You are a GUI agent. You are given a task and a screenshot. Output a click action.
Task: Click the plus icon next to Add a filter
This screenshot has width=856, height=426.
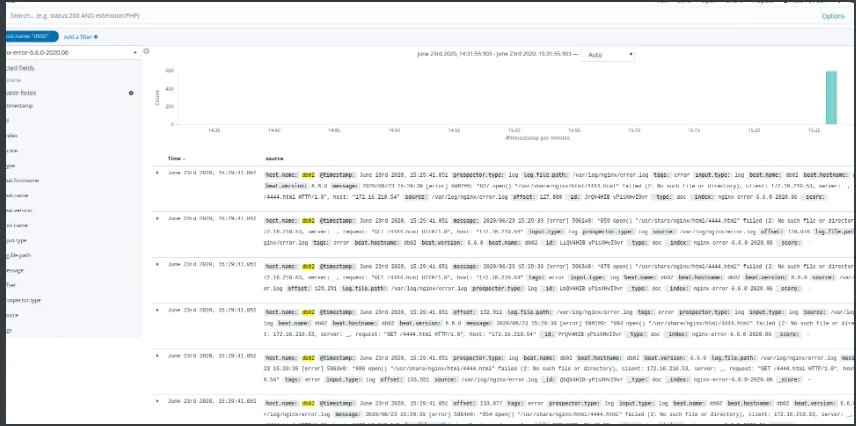pos(96,37)
